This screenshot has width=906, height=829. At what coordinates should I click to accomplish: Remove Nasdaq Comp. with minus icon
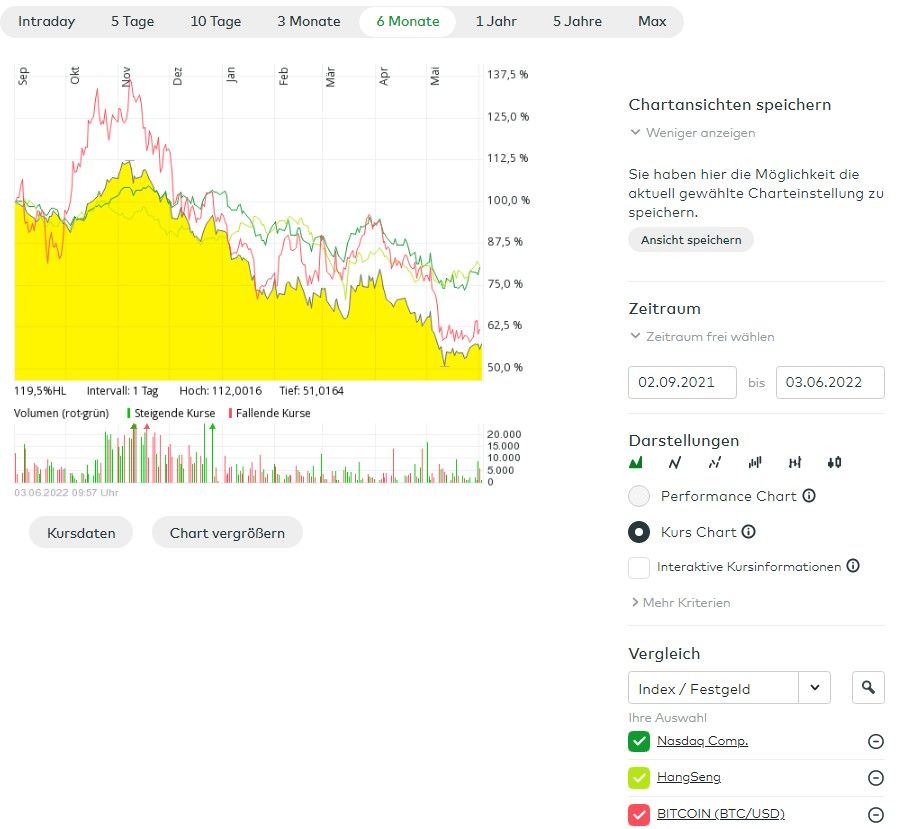[x=875, y=741]
